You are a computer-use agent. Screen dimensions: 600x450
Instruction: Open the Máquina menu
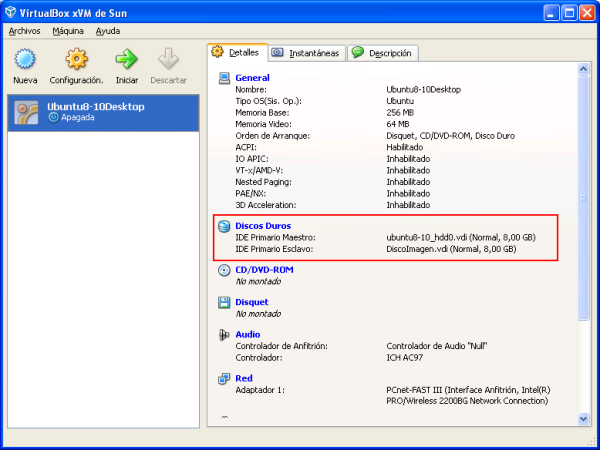[68, 31]
